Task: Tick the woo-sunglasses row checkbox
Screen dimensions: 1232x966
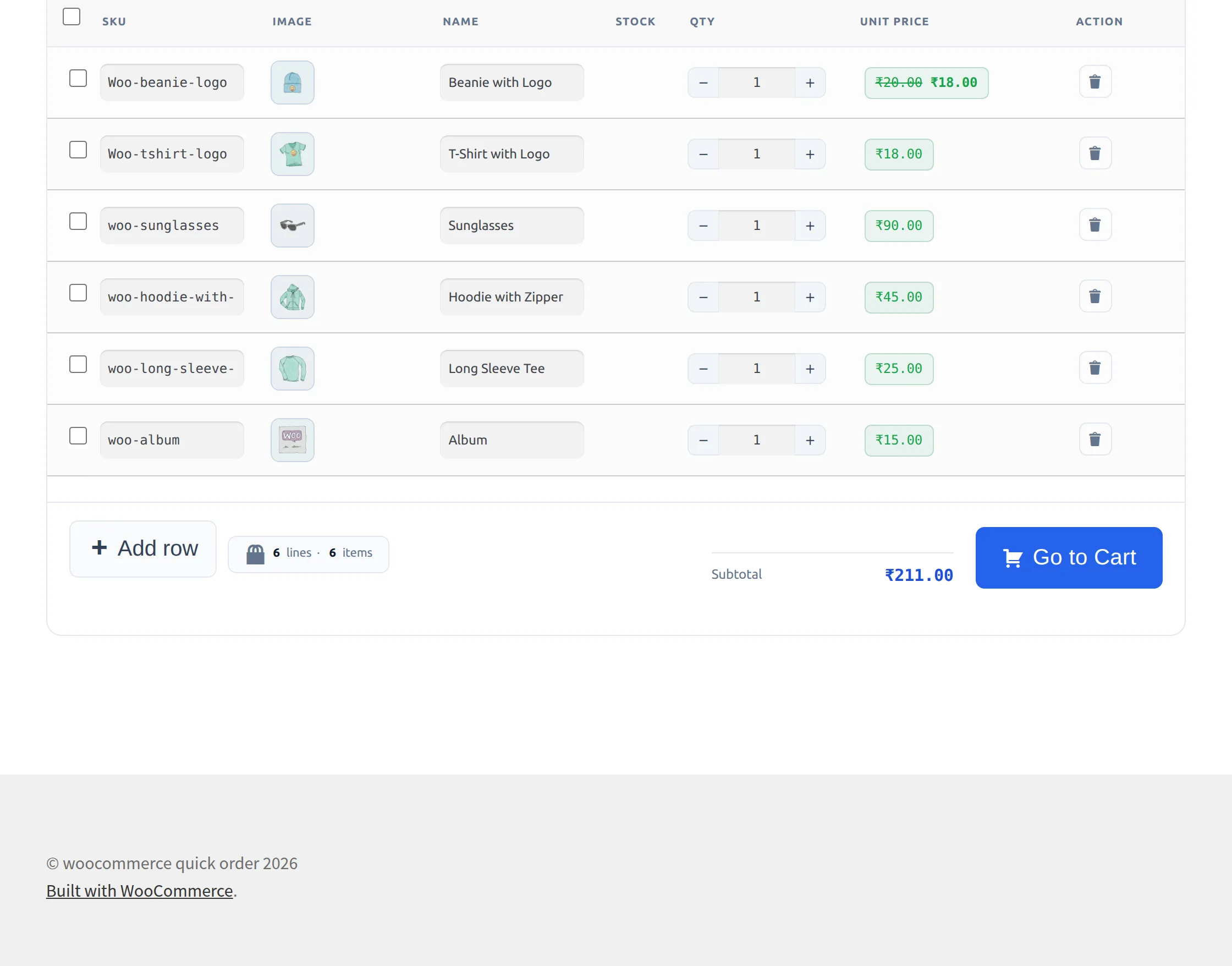Action: 78,221
